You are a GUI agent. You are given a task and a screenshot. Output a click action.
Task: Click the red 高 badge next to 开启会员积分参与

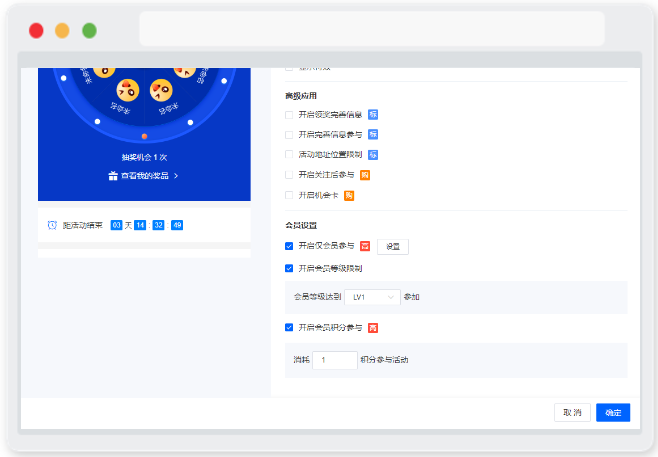373,328
